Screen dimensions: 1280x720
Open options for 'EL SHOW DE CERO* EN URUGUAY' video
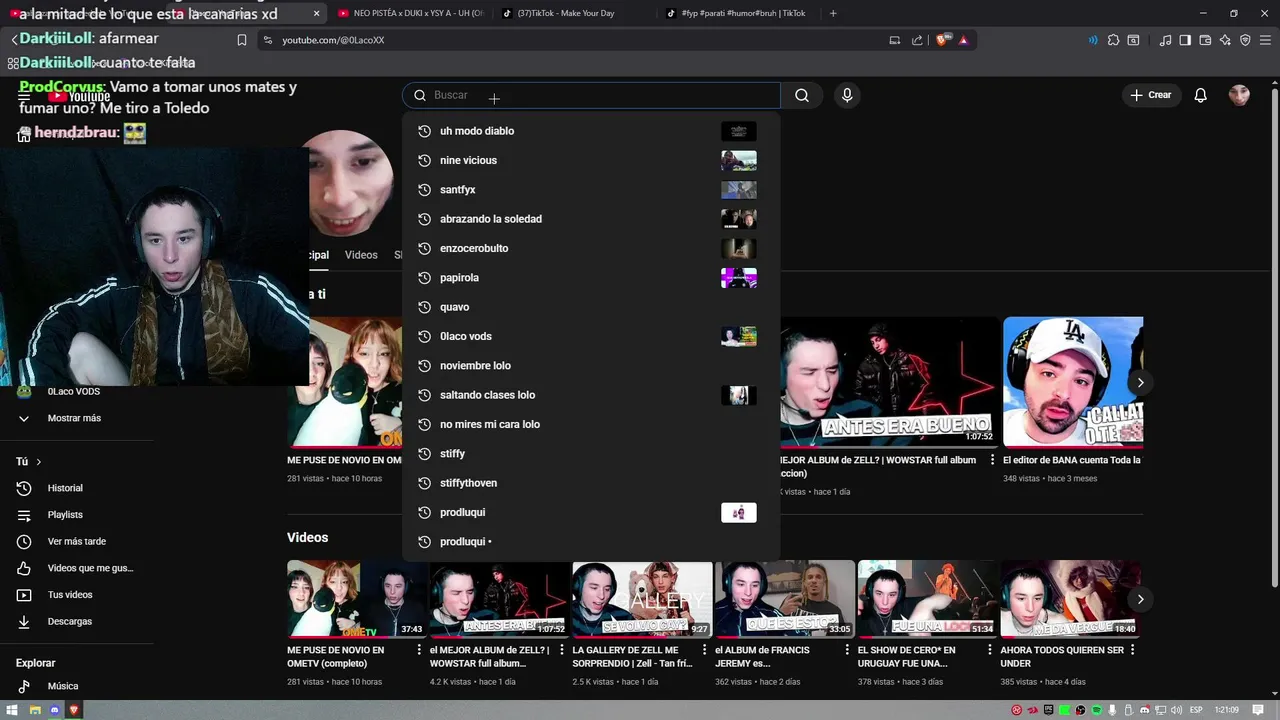(x=990, y=650)
